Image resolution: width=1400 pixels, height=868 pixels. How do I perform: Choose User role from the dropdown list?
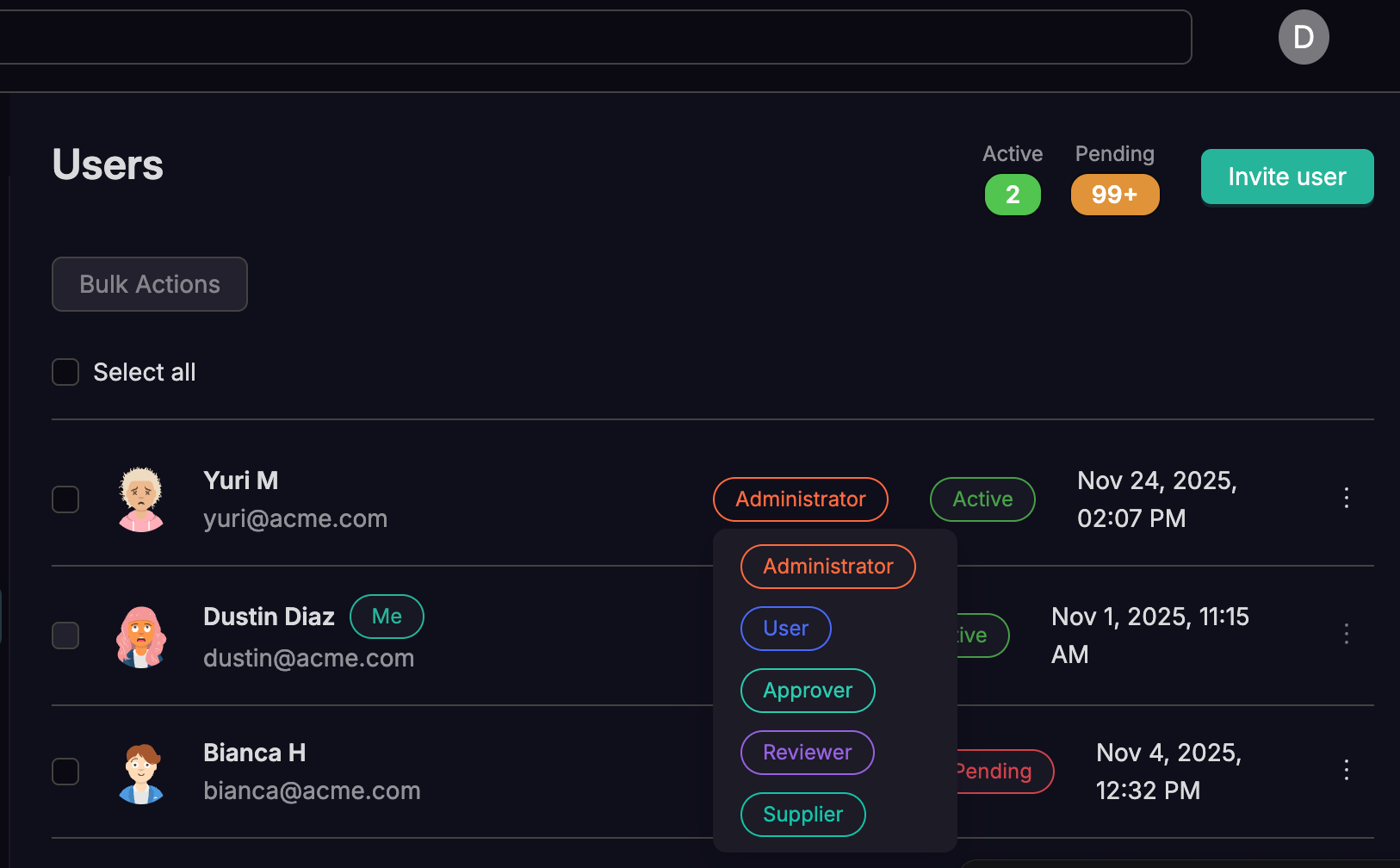pyautogui.click(x=785, y=629)
